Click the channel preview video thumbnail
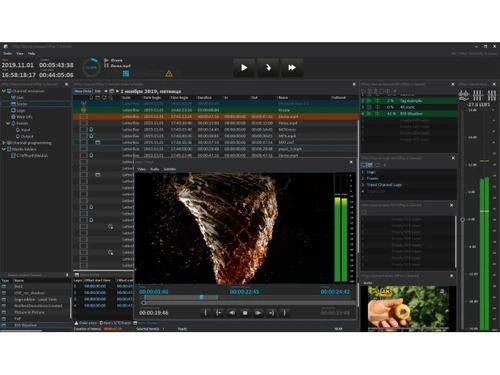Viewport: 500px width, 375px height. coord(408,308)
